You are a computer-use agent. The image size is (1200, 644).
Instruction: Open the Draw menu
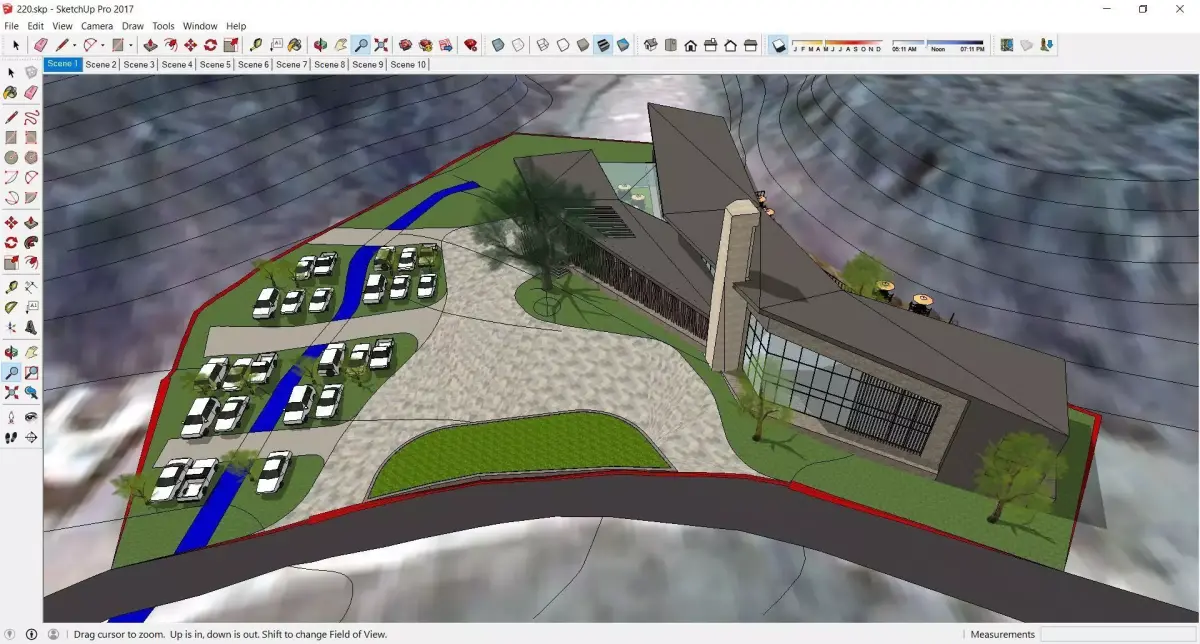point(133,26)
